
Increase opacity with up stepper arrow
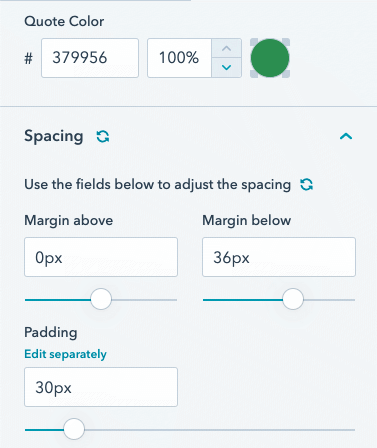(226, 48)
